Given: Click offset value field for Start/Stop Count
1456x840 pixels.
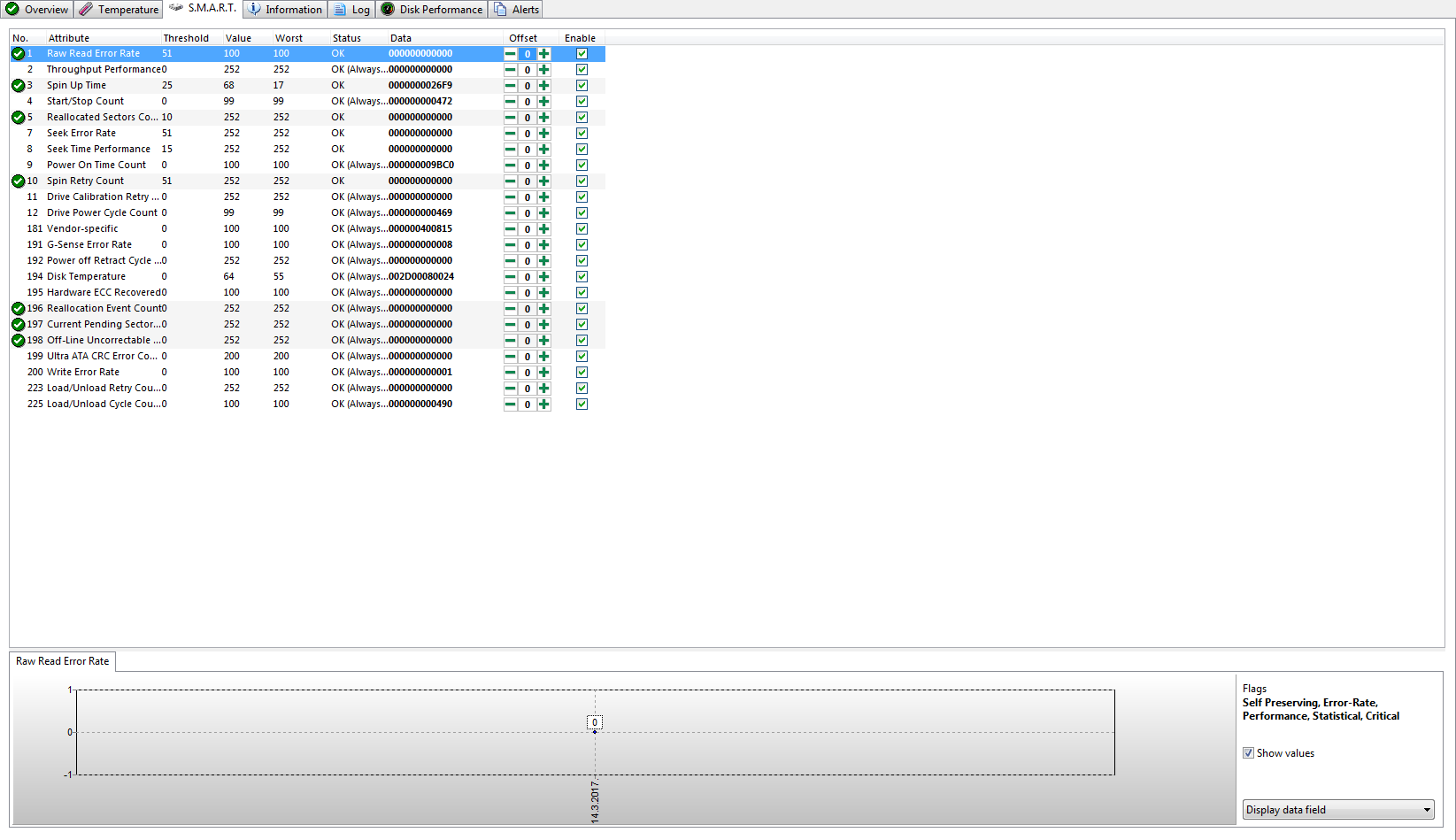Looking at the screenshot, I should tap(528, 102).
